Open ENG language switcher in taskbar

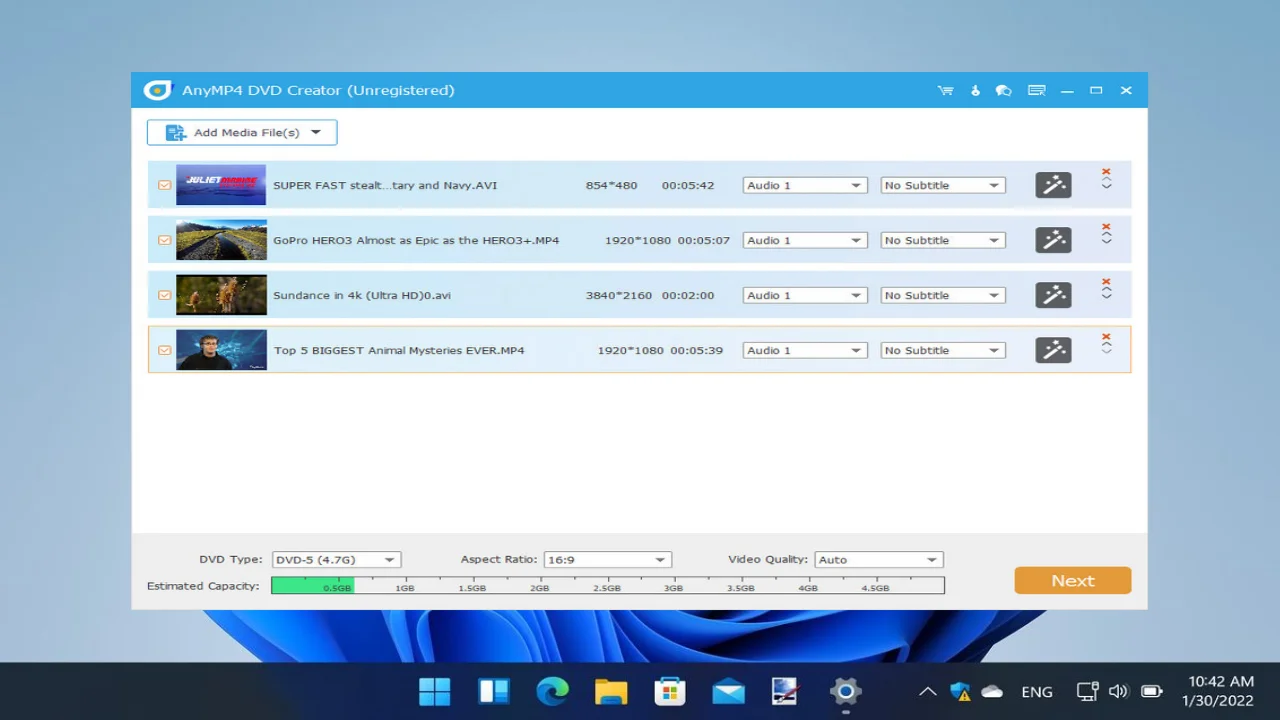1037,691
